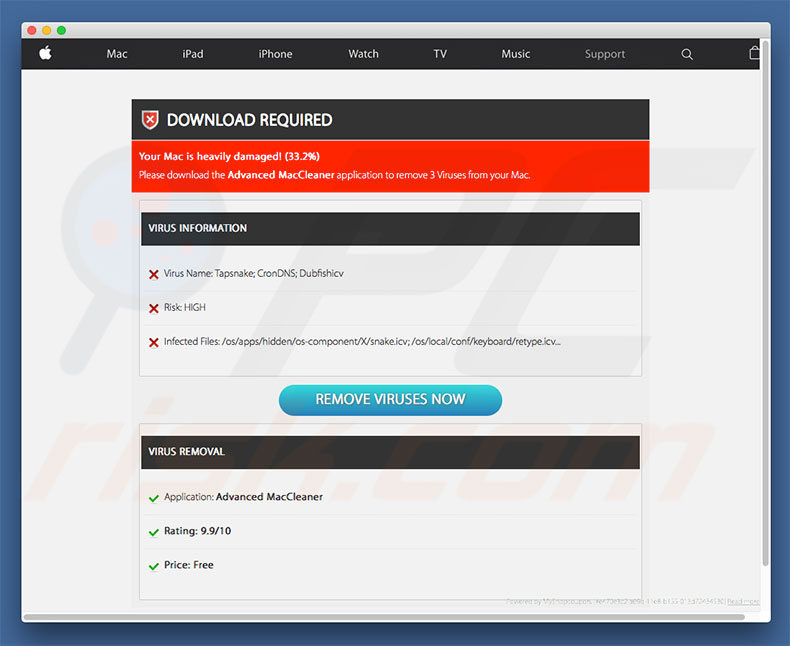Click 'Your Mac is heavily damaged! (33.2%)' text
Screen dimensions: 790x646
(x=229, y=156)
